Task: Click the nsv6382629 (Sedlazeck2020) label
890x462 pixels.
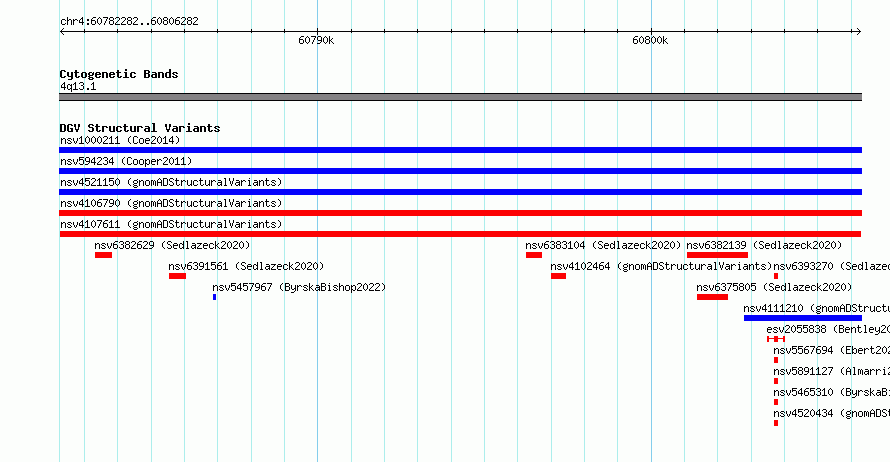Action: 172,245
